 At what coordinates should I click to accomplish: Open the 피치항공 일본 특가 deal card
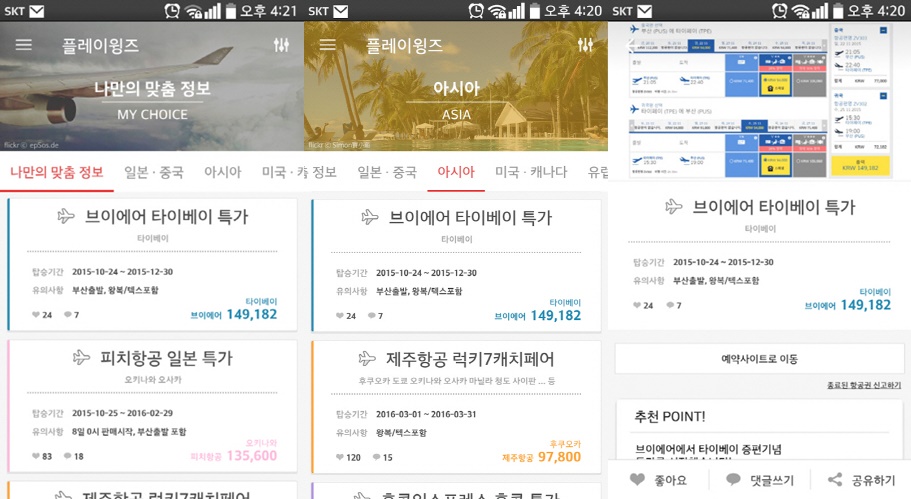pos(153,406)
